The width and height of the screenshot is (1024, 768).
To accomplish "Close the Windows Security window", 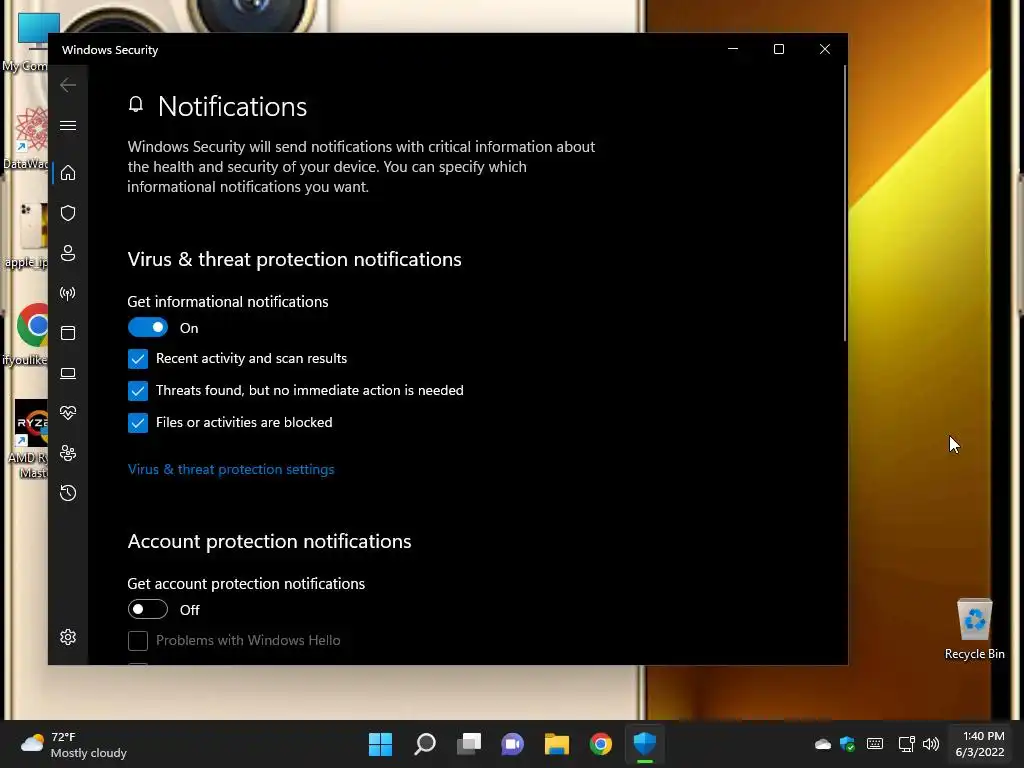I will pyautogui.click(x=825, y=49).
